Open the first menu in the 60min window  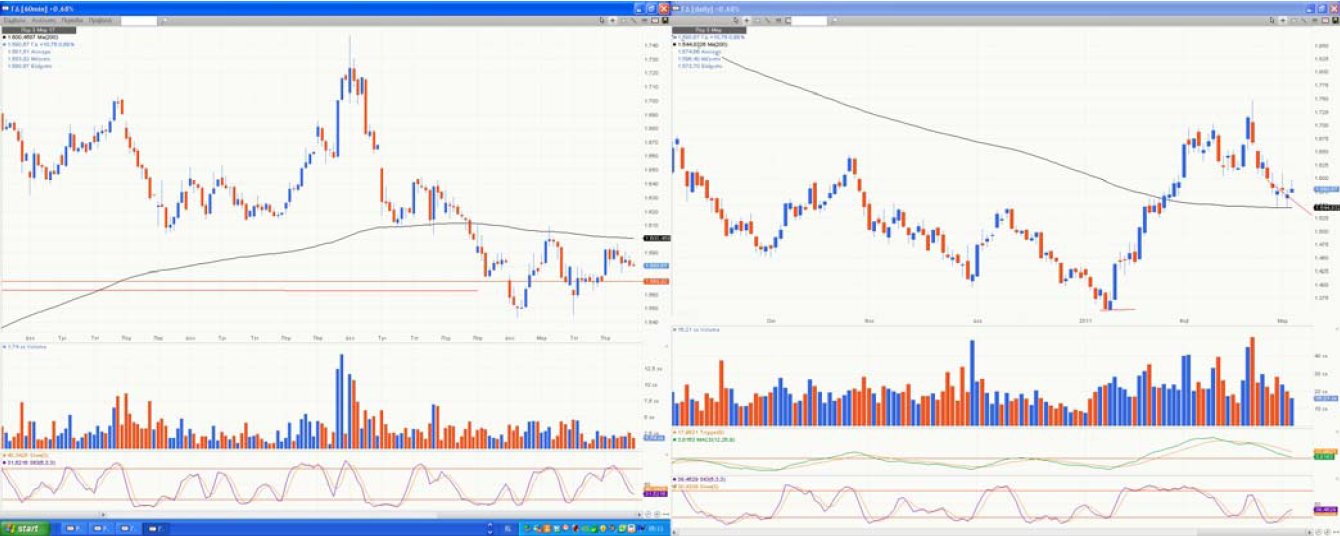15,20
